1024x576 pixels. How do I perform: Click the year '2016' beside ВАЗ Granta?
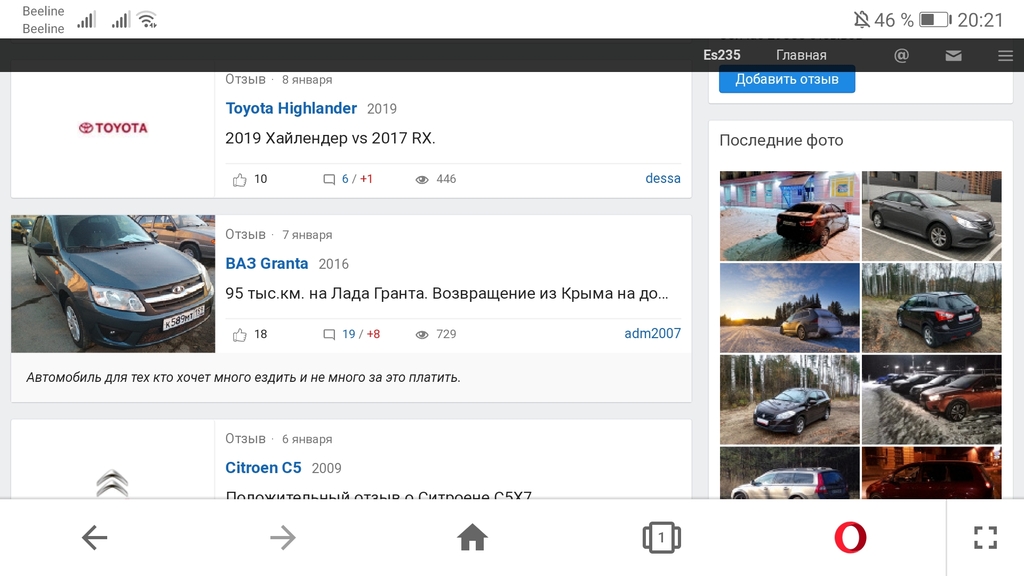click(x=334, y=264)
